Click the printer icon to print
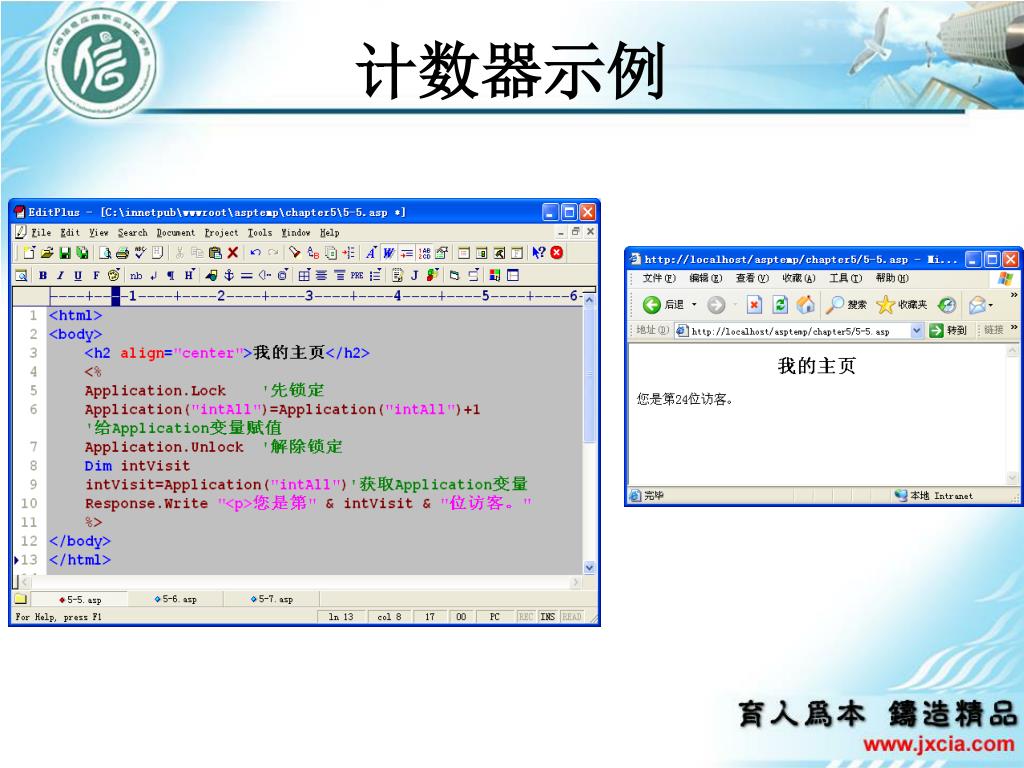This screenshot has width=1024, height=768. point(122,253)
